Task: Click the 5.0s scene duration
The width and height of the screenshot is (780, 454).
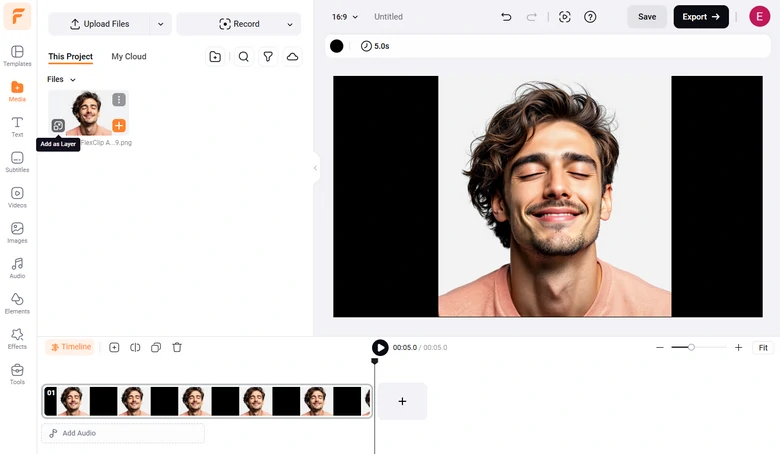Action: 375,46
